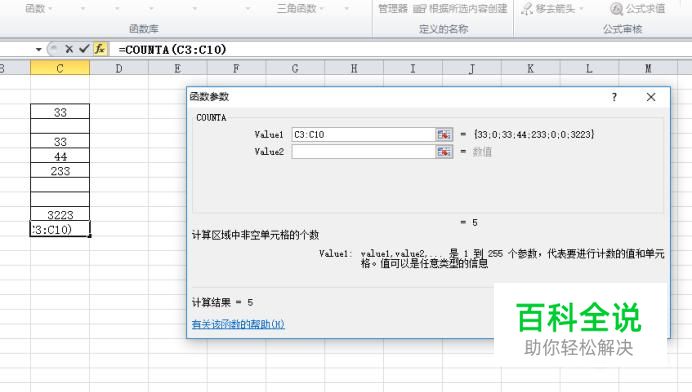Click the 计算区域中非空单元格的个数 description text
This screenshot has height=392, width=692.
tap(255, 235)
